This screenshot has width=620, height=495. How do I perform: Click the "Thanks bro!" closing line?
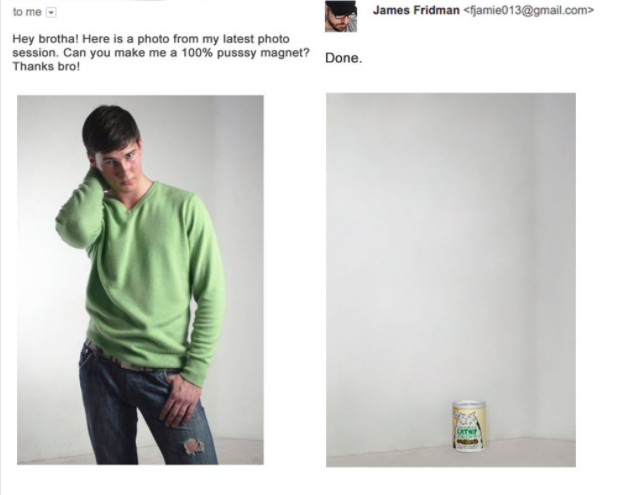(46, 66)
